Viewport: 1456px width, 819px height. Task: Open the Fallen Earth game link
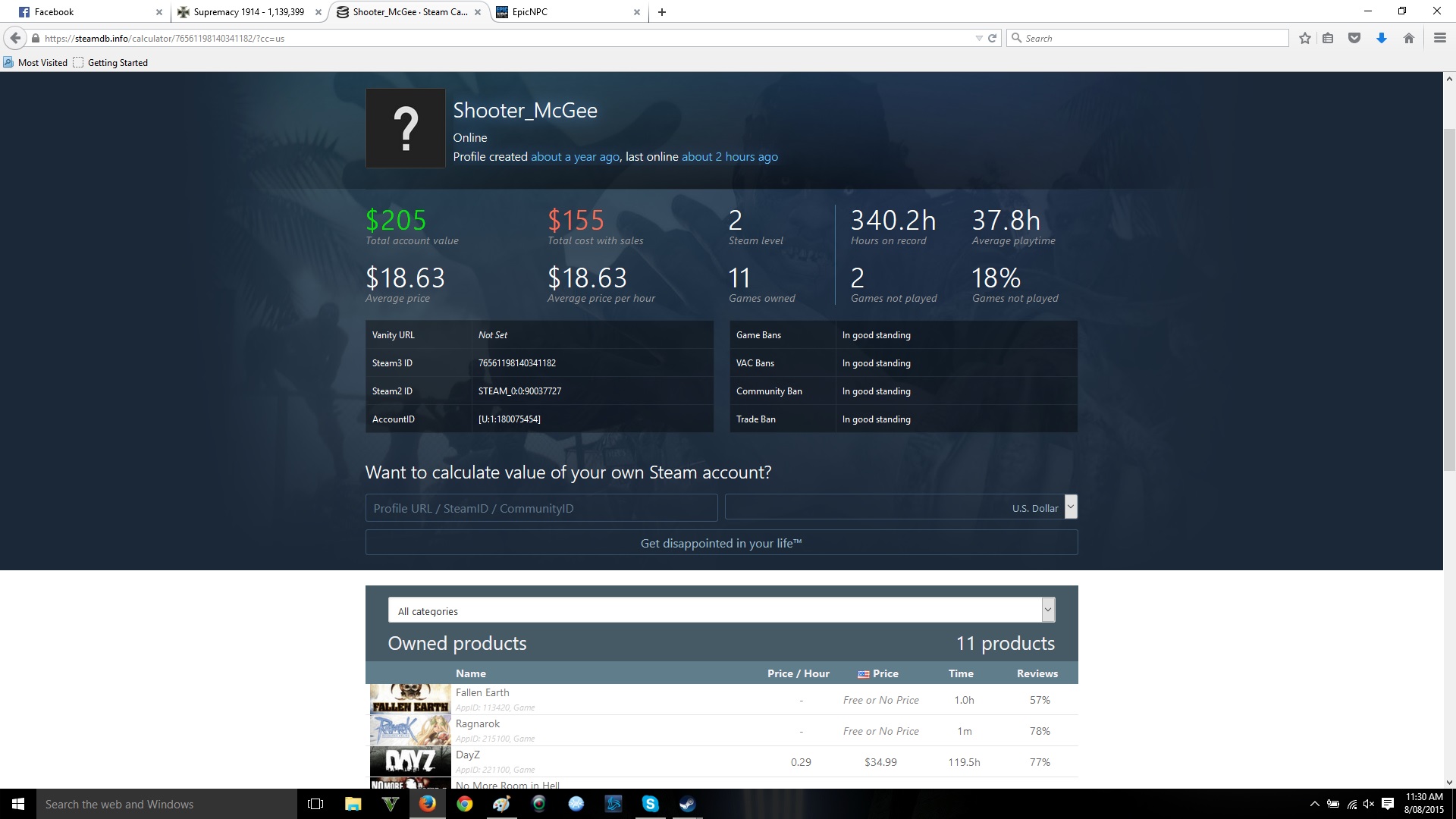(x=482, y=692)
